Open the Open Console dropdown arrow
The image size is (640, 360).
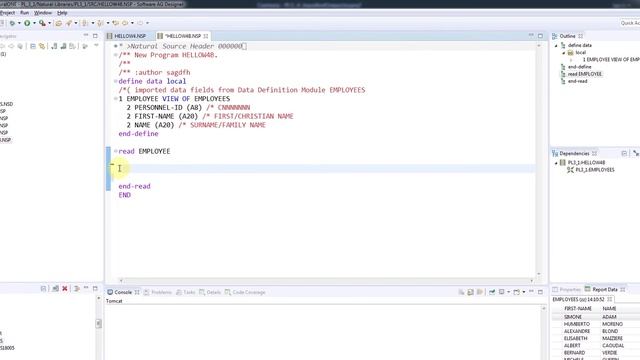point(524,292)
